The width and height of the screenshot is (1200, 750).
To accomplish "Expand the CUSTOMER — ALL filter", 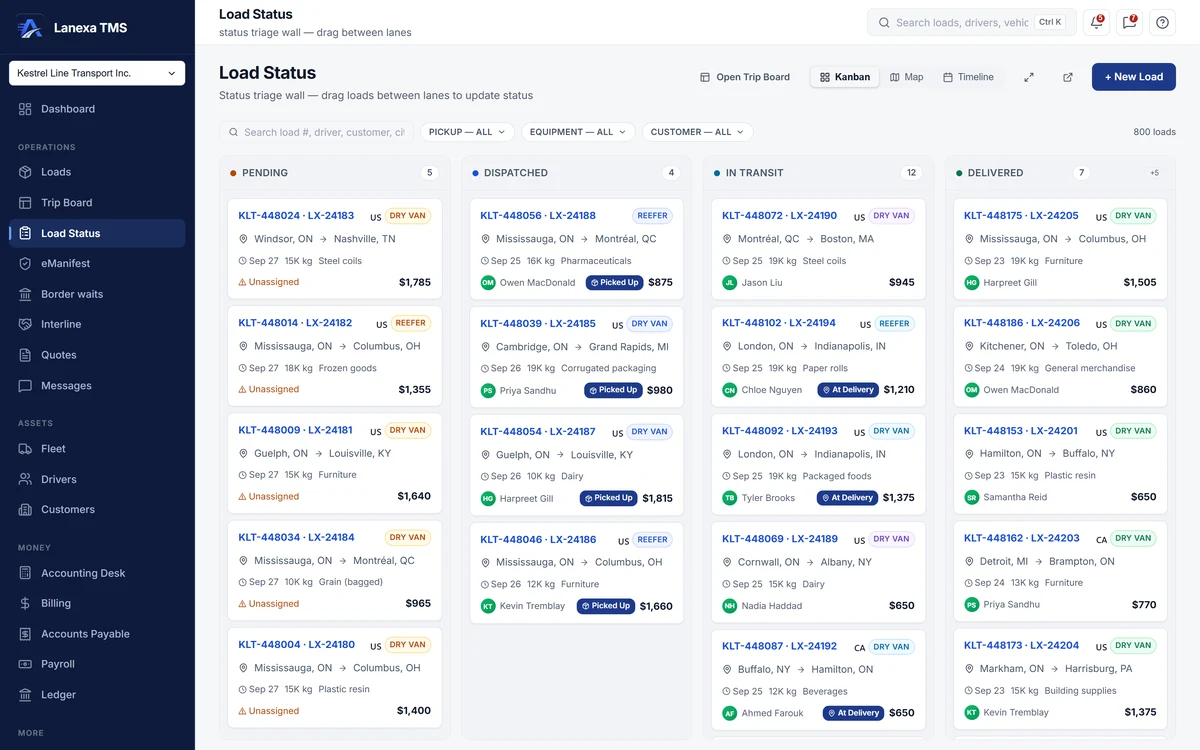I will [x=697, y=132].
